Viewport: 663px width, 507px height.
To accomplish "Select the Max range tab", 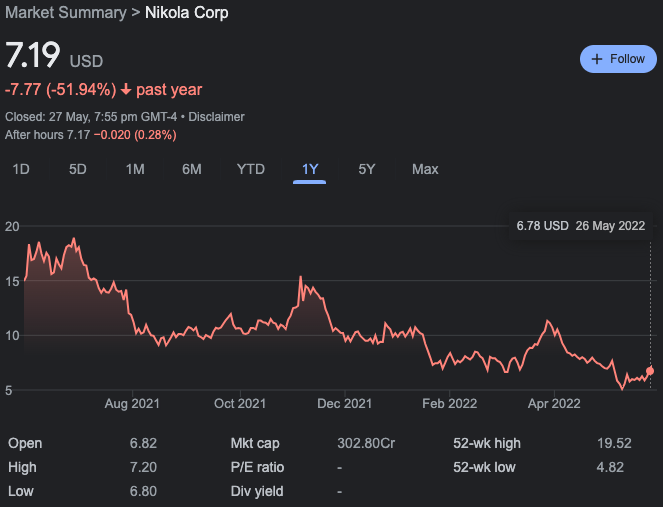I will pyautogui.click(x=425, y=169).
